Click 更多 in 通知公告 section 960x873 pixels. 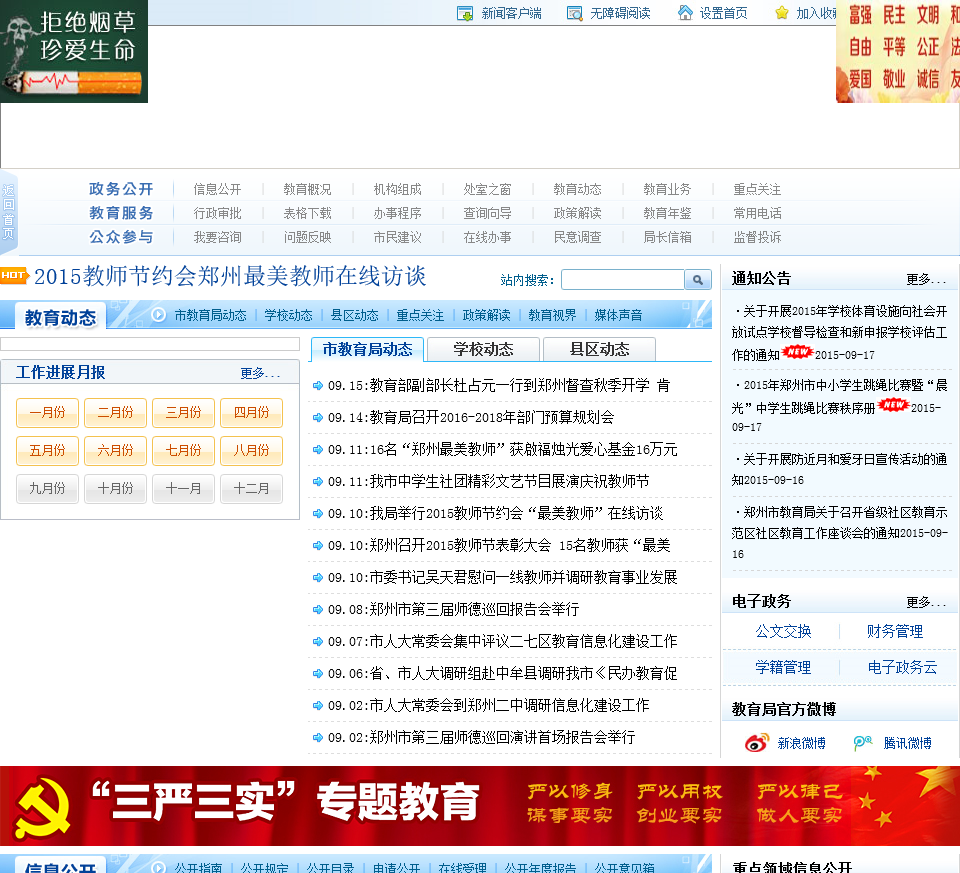click(x=926, y=279)
